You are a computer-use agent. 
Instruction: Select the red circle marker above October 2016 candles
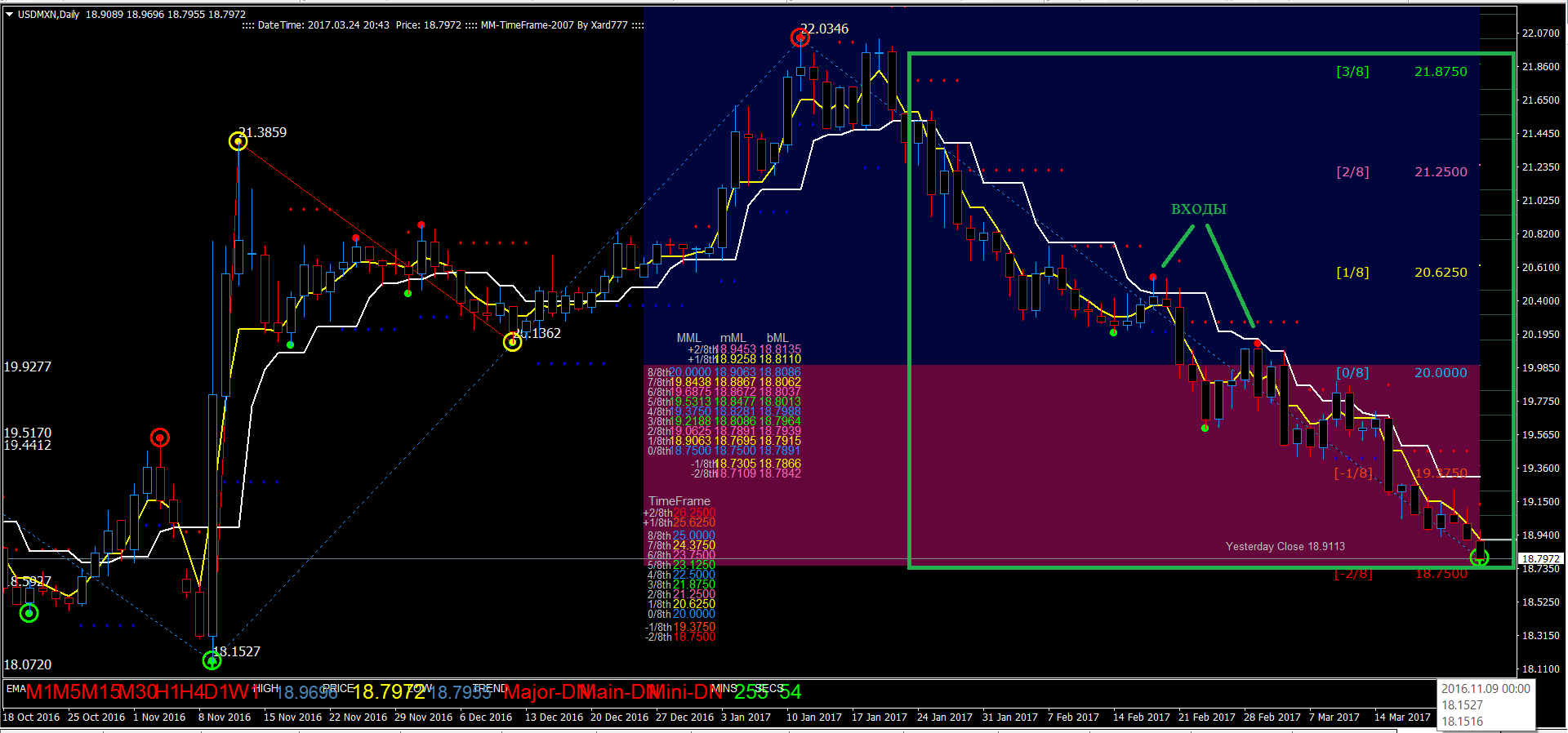(160, 438)
